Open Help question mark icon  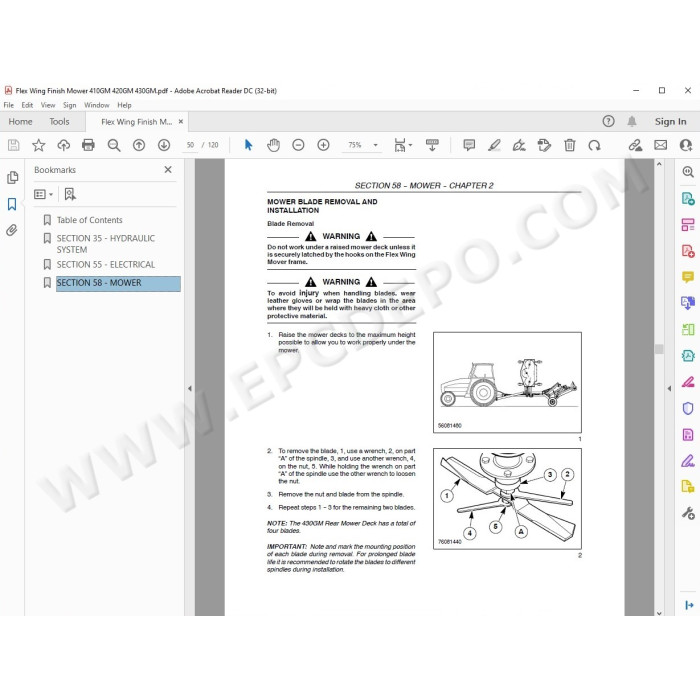(x=608, y=121)
